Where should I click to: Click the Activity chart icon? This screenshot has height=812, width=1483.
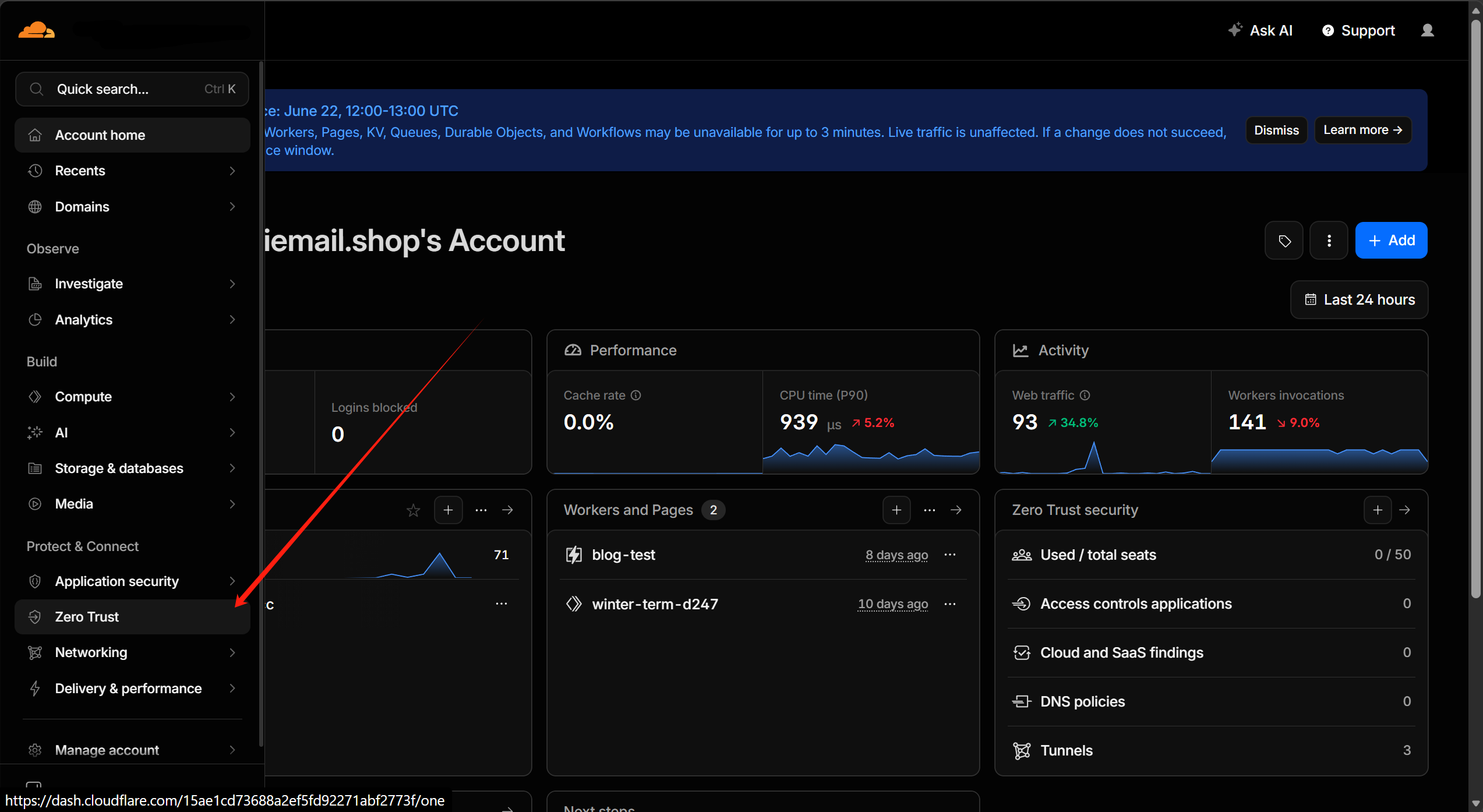[x=1021, y=350]
